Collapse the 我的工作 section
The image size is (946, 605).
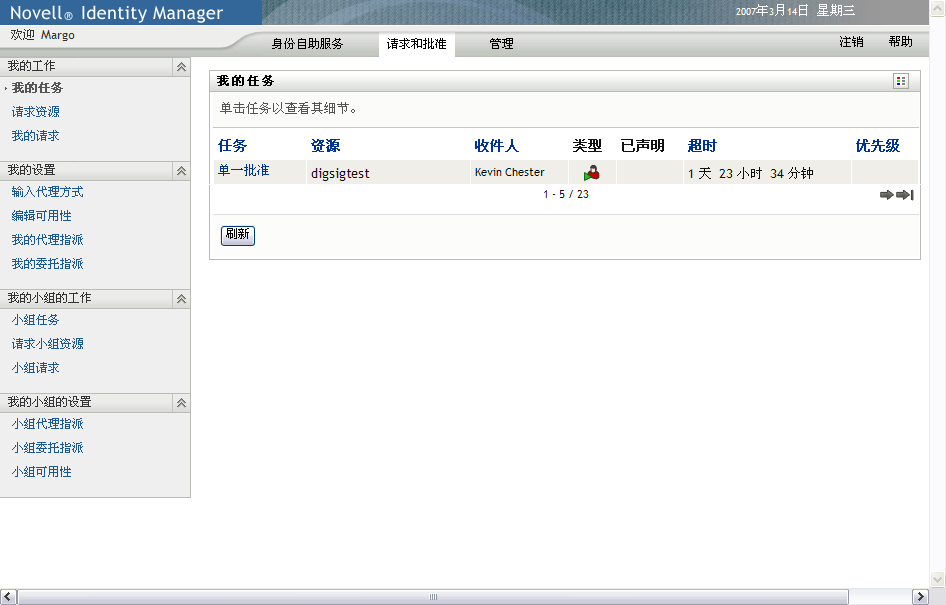click(x=181, y=67)
